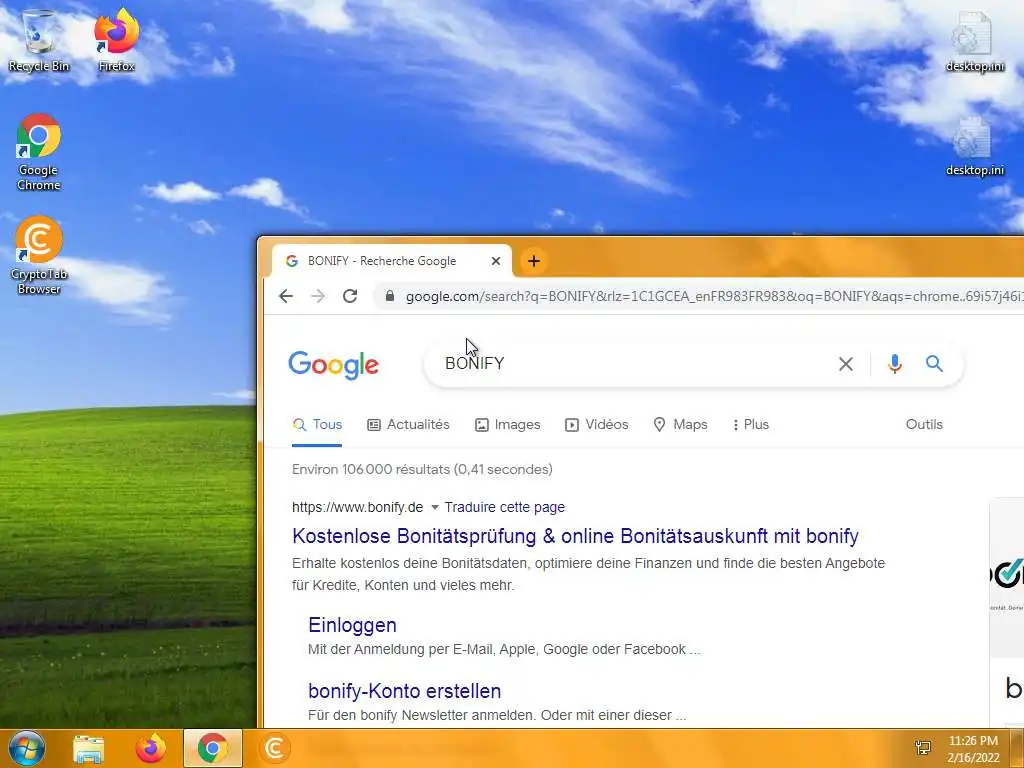Click the browser forward arrow
This screenshot has width=1024, height=768.
[x=318, y=296]
